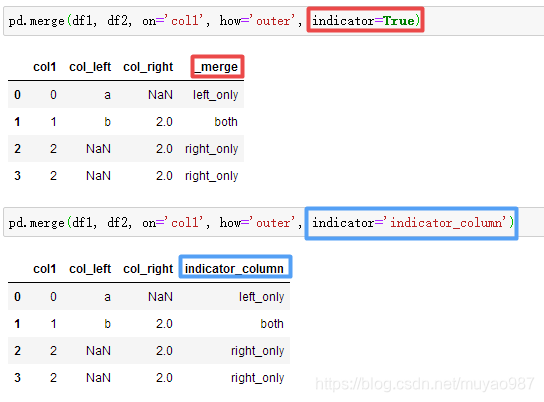Click the indicator_column column header
Screen dimensions: 544x402
click(234, 268)
